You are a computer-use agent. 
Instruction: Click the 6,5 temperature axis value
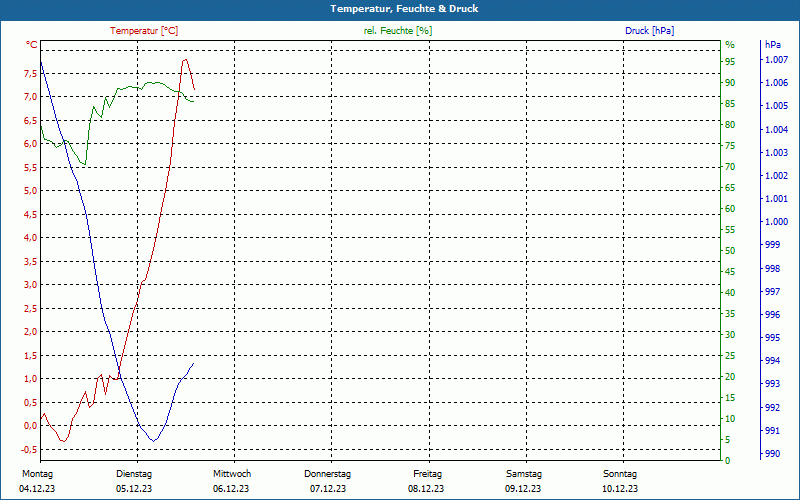[x=31, y=120]
